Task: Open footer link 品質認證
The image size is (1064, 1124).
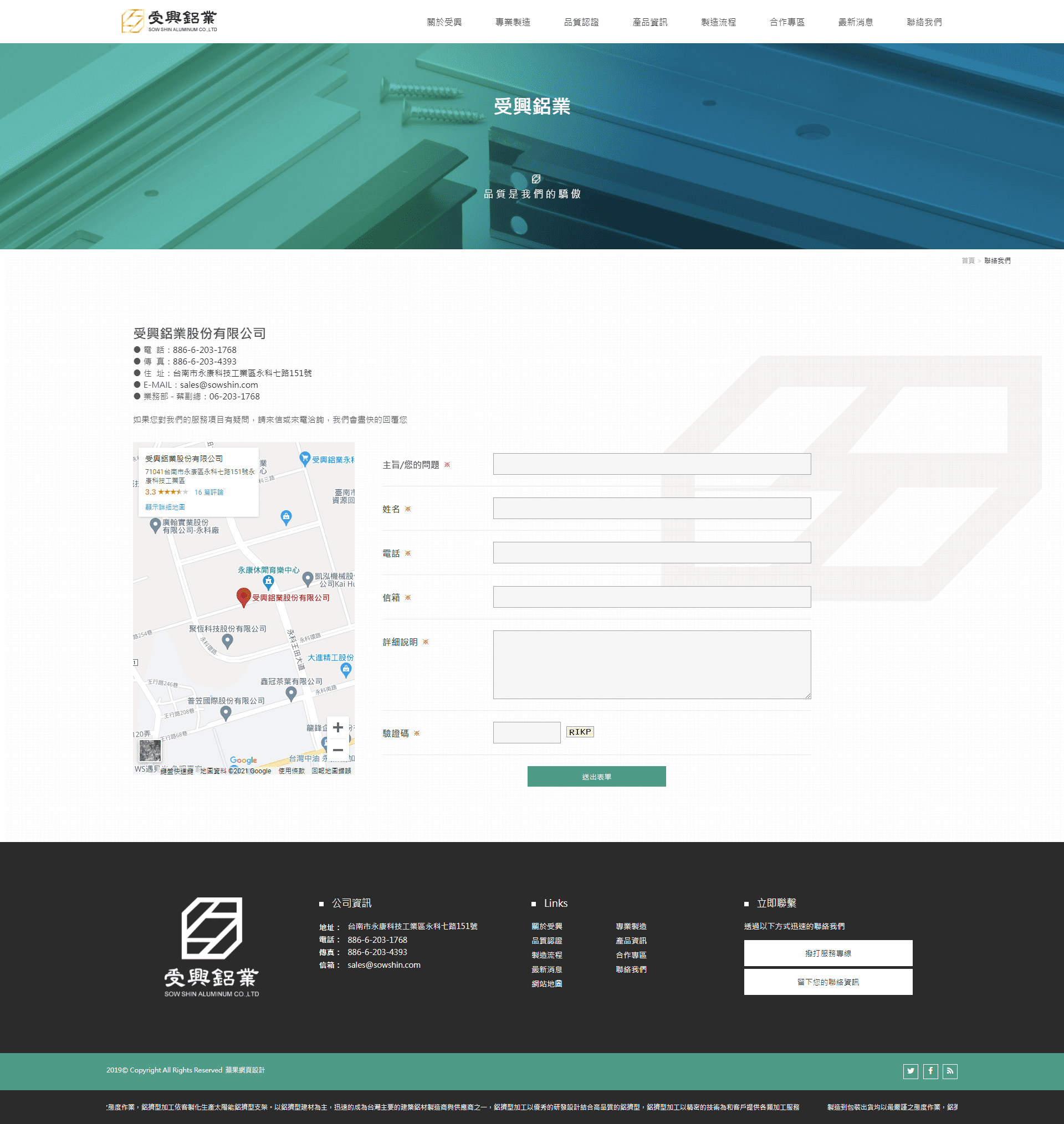Action: 547,940
